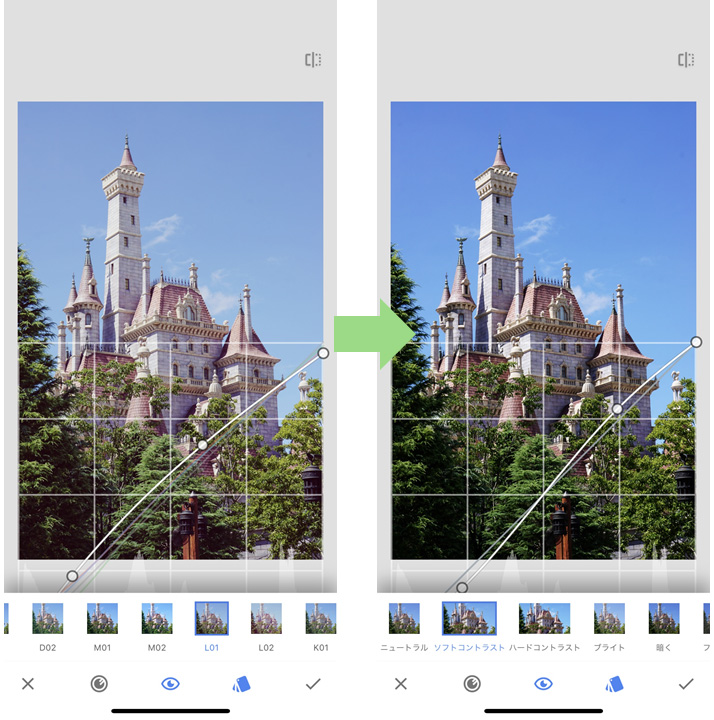Screen dimensions: 714x720
Task: Grab middle curve point in right screen
Action: 618,409
